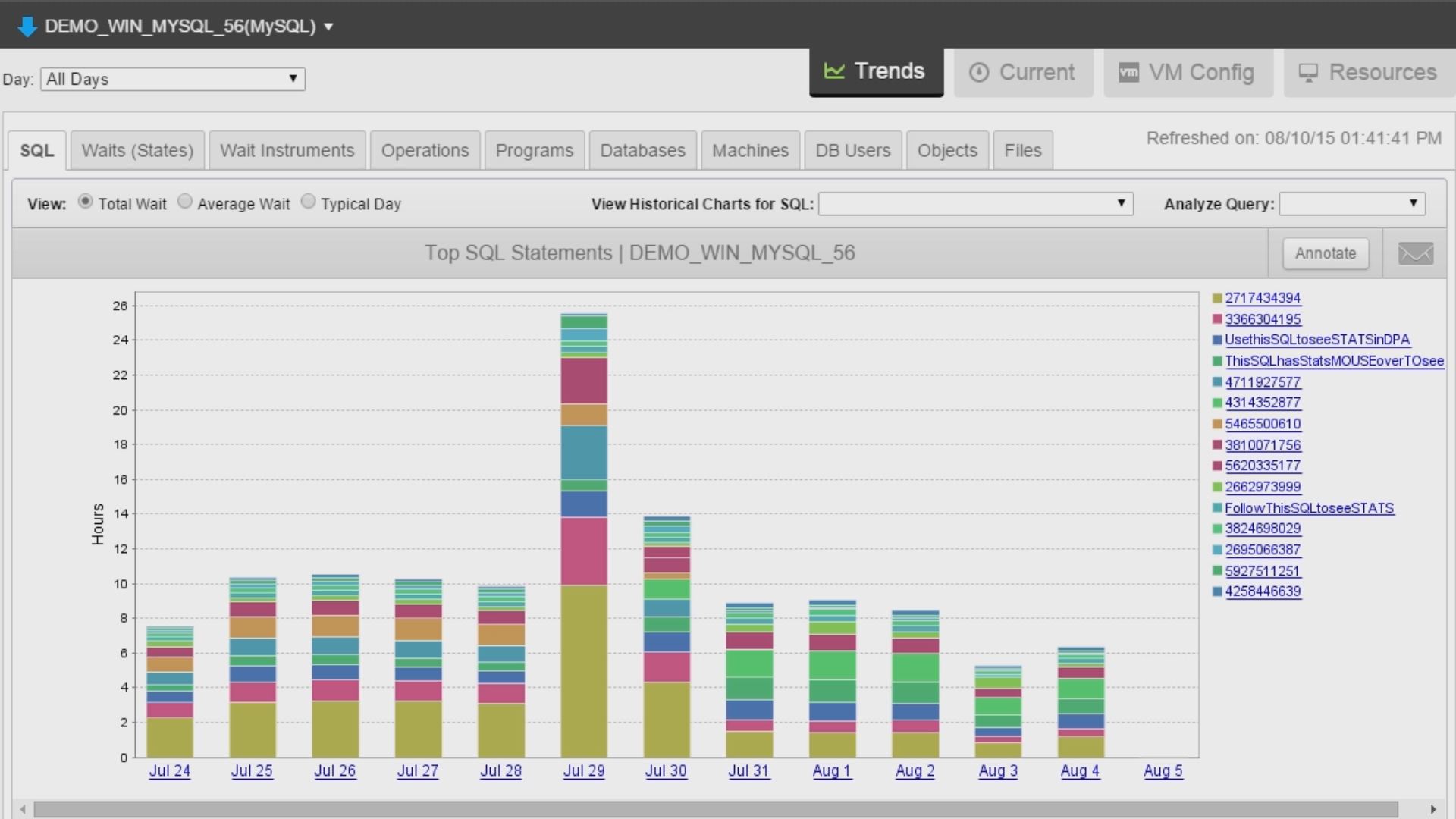The height and width of the screenshot is (819, 1456).
Task: Open the Jul 29 date link
Action: 583,770
